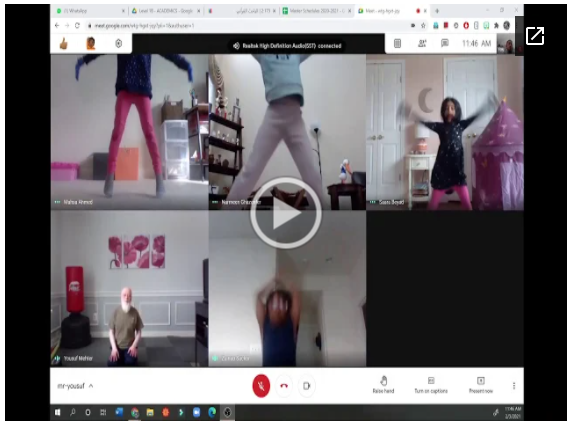574x430 pixels.
Task: Click the meet.google.com address bar
Action: pyautogui.click(x=249, y=25)
